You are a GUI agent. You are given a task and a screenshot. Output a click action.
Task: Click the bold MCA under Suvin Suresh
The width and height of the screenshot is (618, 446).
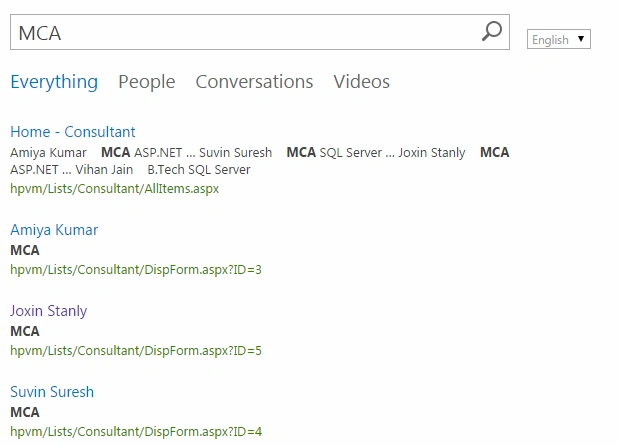click(25, 413)
